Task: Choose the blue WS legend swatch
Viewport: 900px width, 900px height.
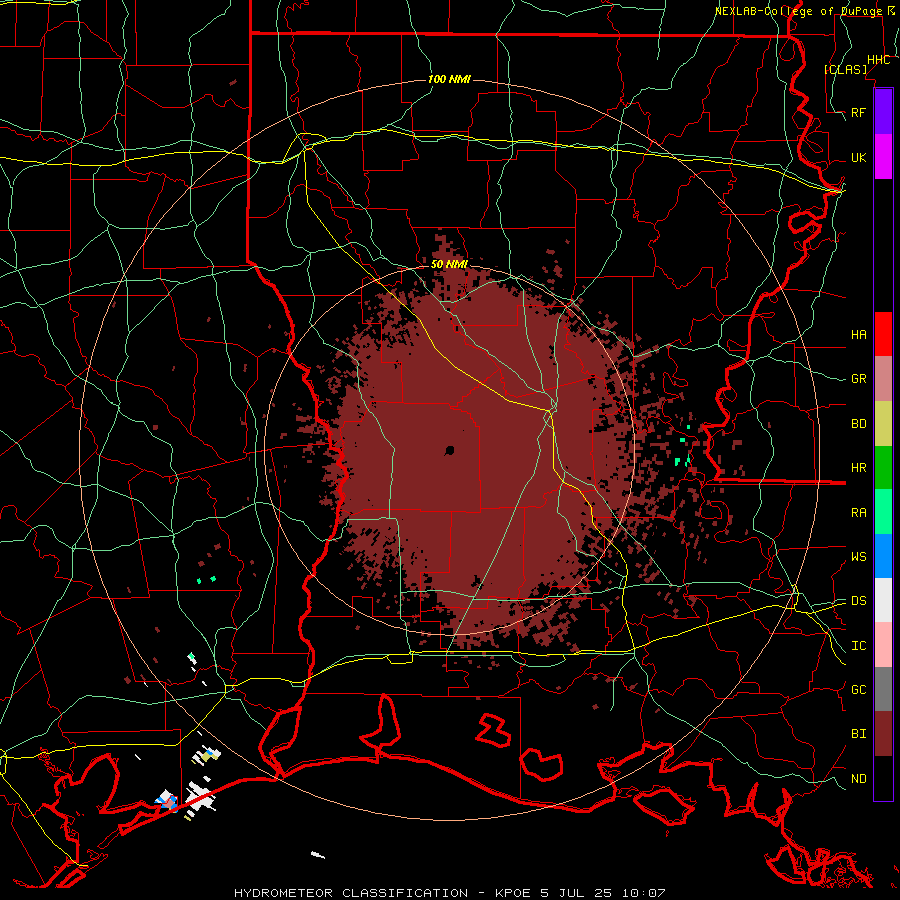Action: 883,556
